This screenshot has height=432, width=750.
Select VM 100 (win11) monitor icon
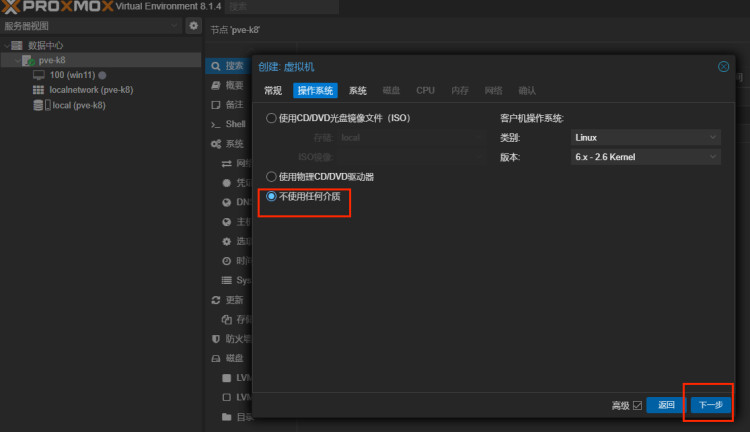[x=39, y=75]
